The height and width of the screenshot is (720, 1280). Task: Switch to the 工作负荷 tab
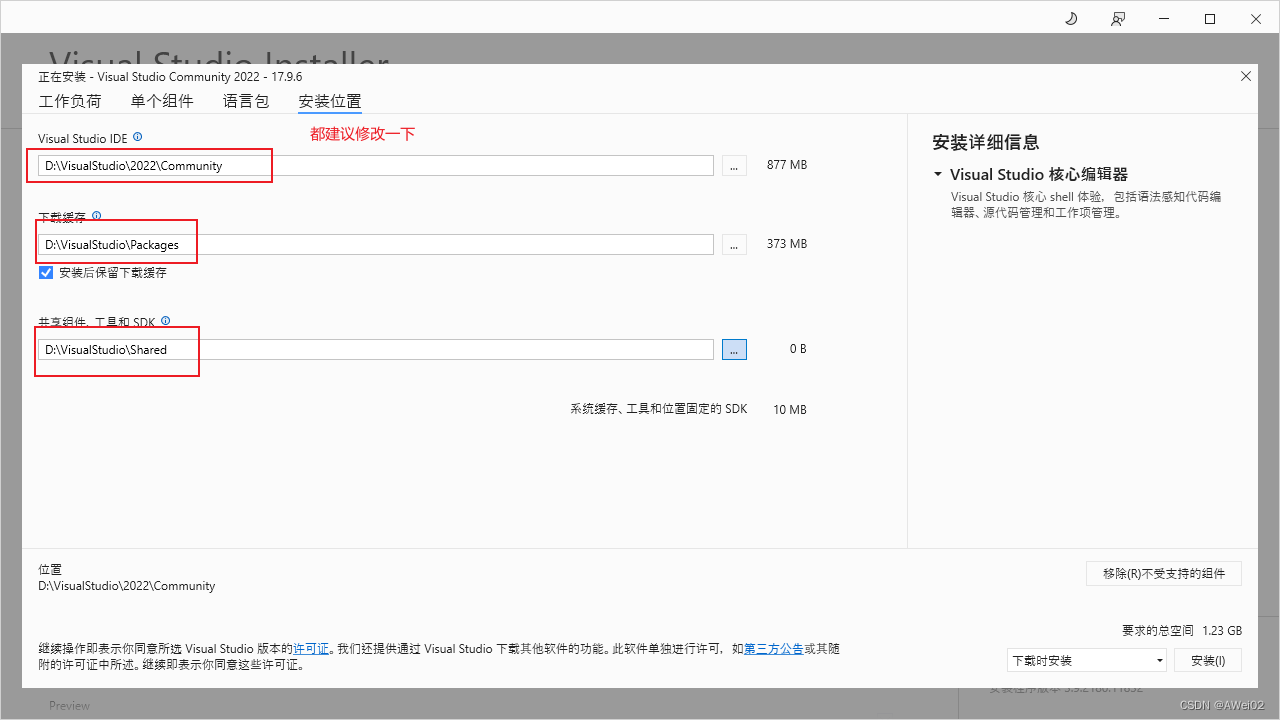point(70,101)
